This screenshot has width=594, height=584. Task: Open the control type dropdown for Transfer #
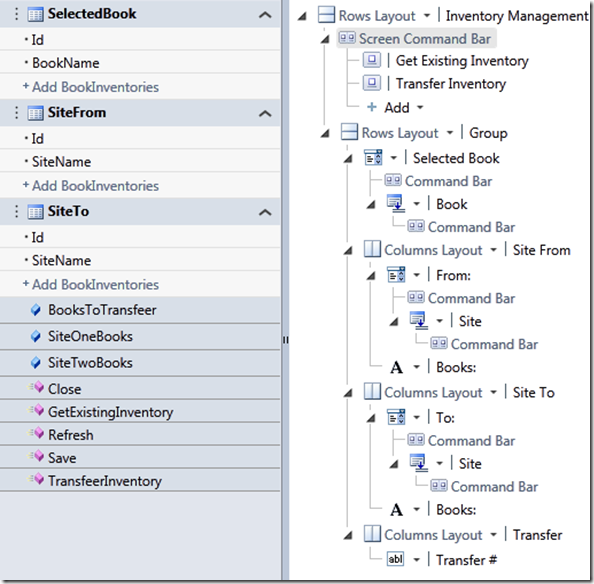416,560
